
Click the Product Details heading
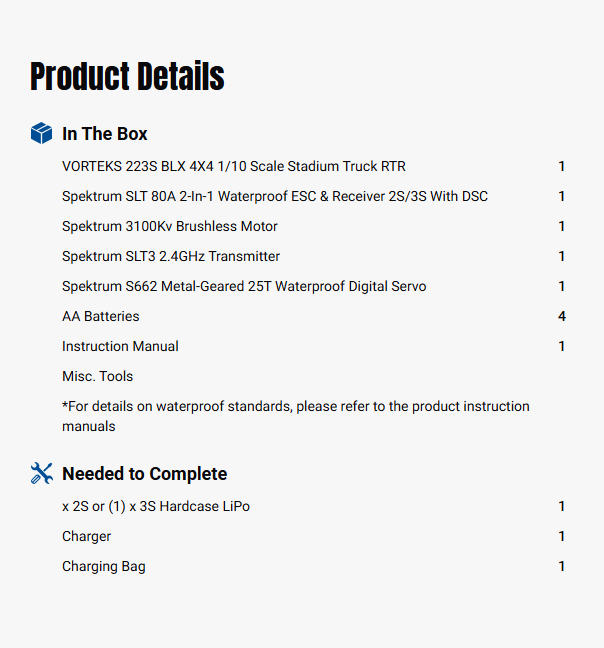tap(127, 77)
